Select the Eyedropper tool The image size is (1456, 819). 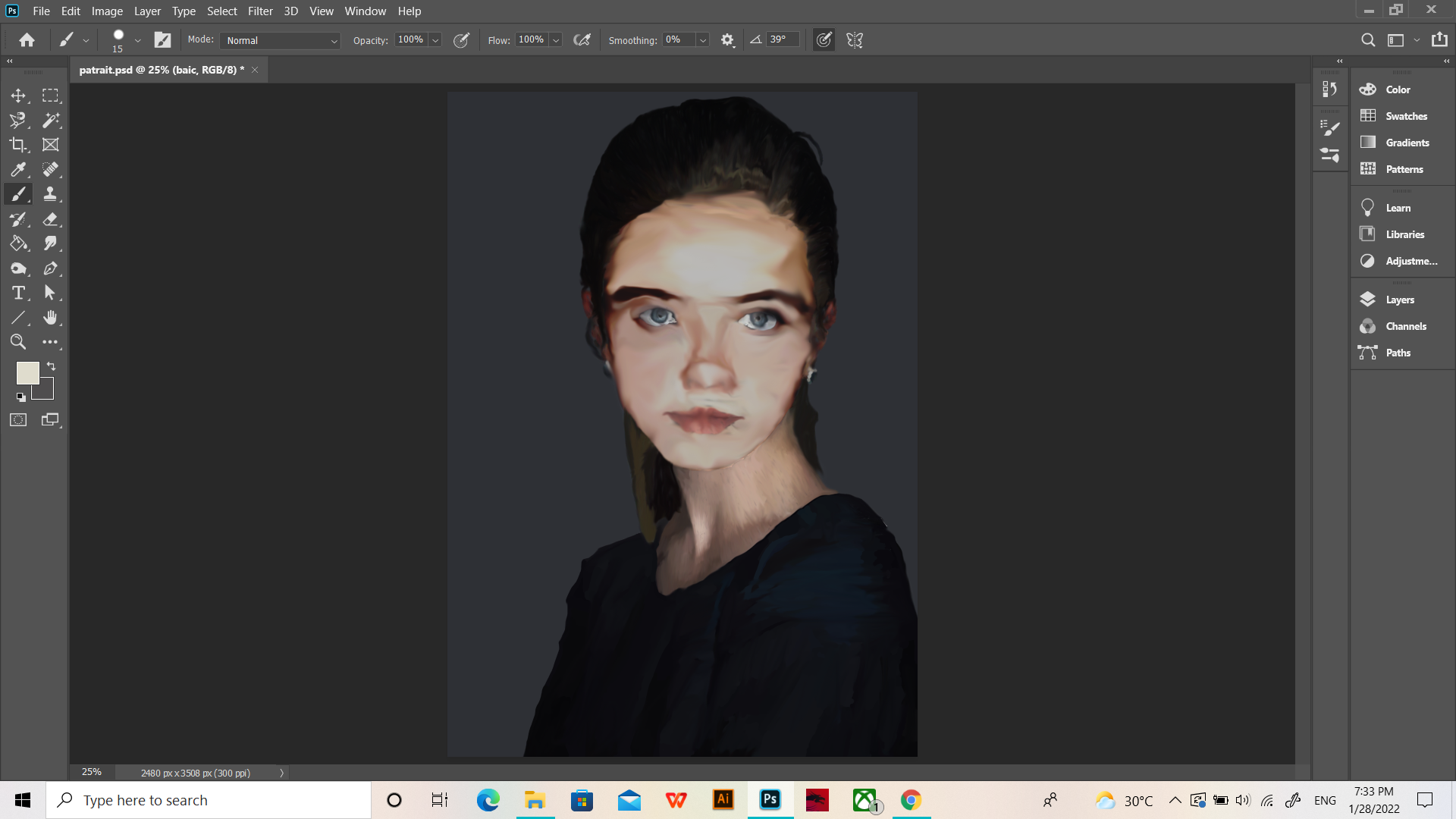click(17, 169)
